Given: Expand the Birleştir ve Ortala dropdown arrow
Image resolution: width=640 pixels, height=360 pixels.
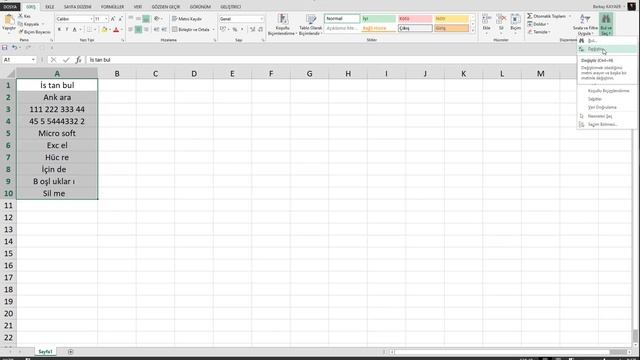Looking at the screenshot, I should [x=213, y=29].
